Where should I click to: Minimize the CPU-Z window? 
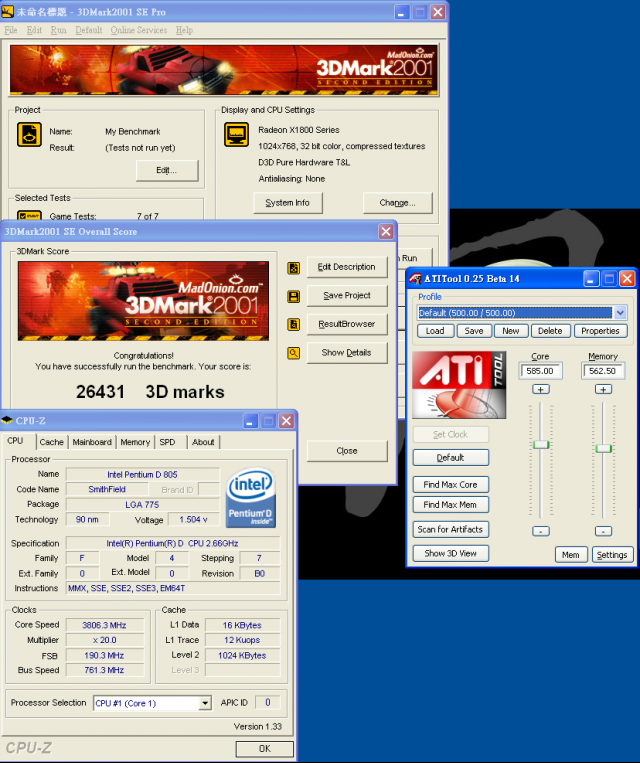click(251, 421)
